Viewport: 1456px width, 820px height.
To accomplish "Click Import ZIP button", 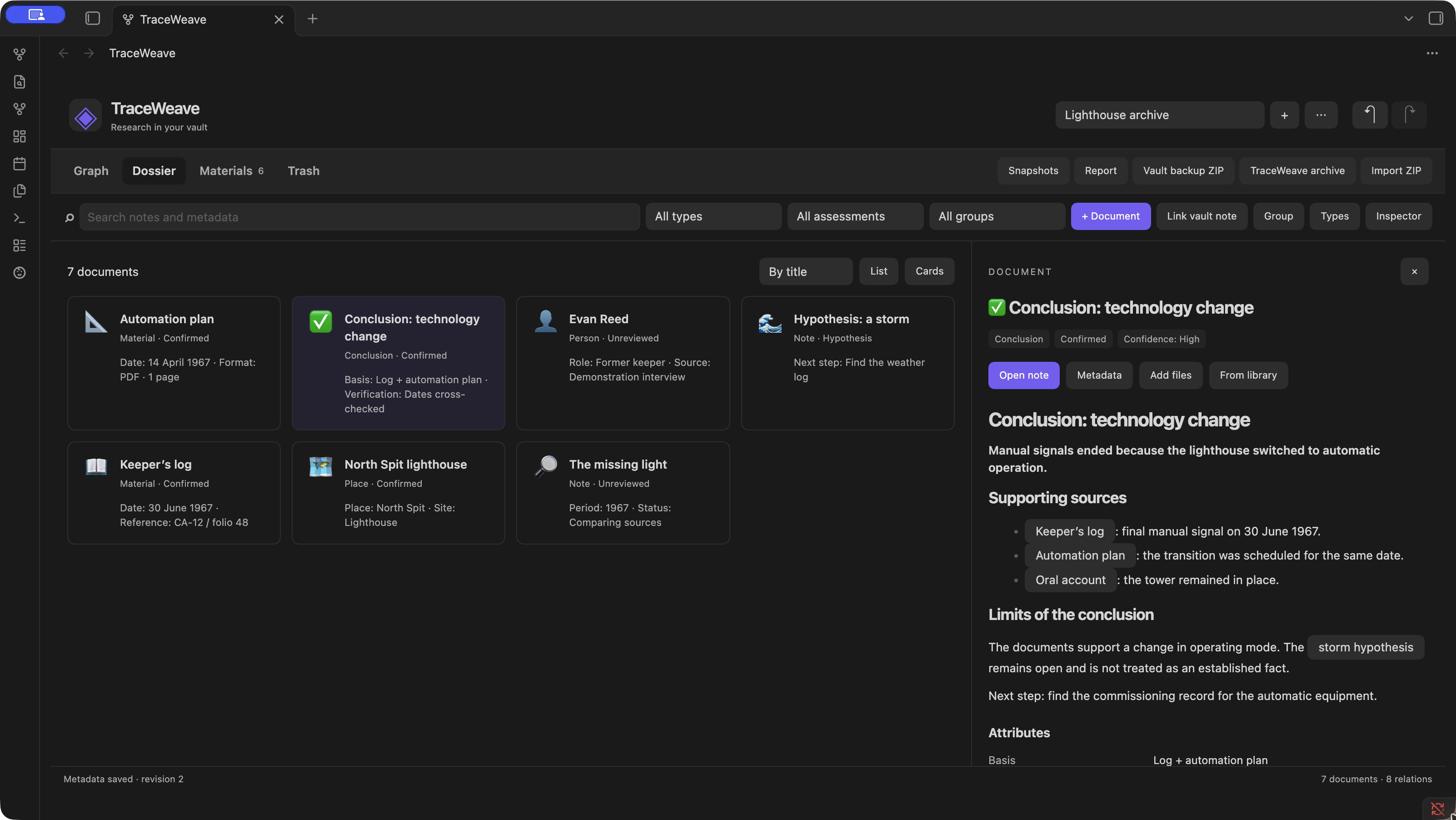I will click(1396, 171).
